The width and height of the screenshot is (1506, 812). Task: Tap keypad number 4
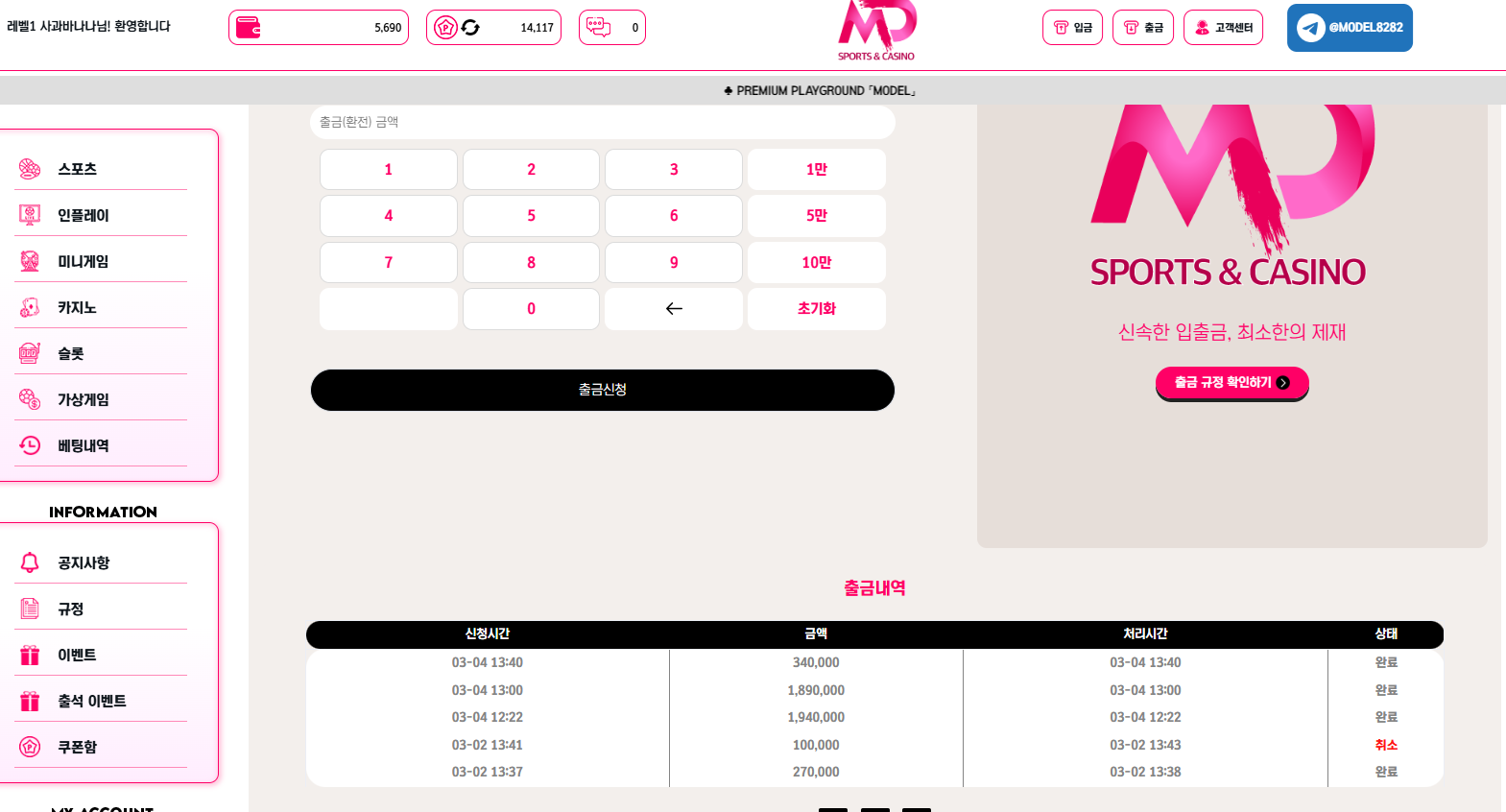tap(389, 216)
